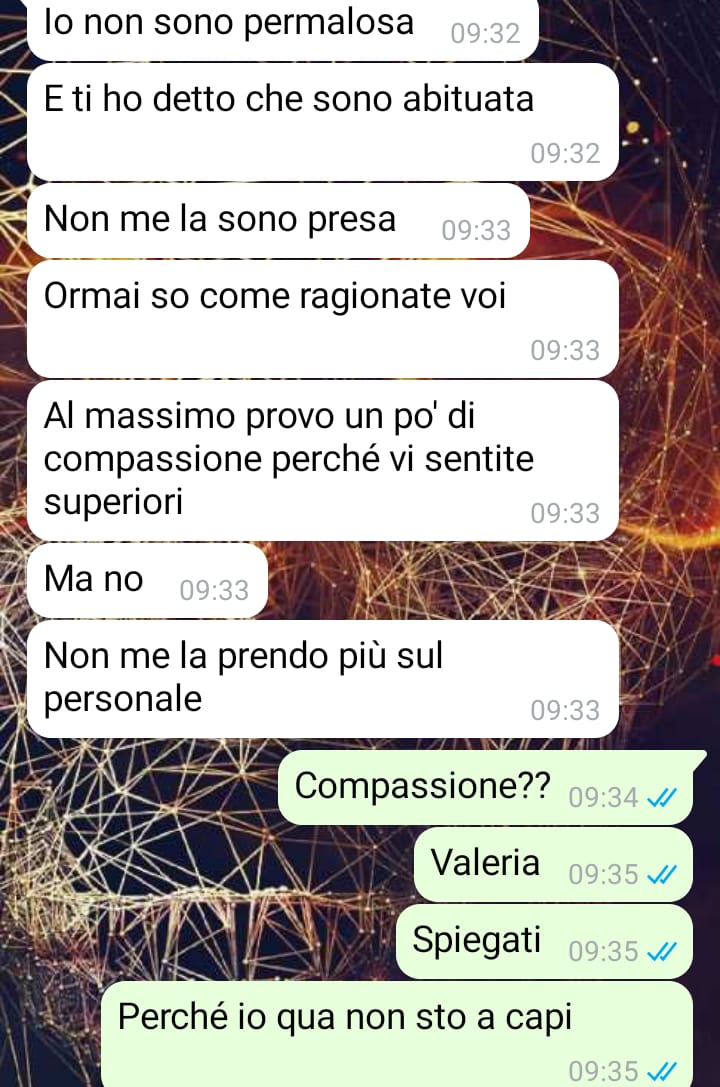
Task: Tap the chat wallpaper area beside the 'Ma no' bubble
Action: (x=485, y=580)
